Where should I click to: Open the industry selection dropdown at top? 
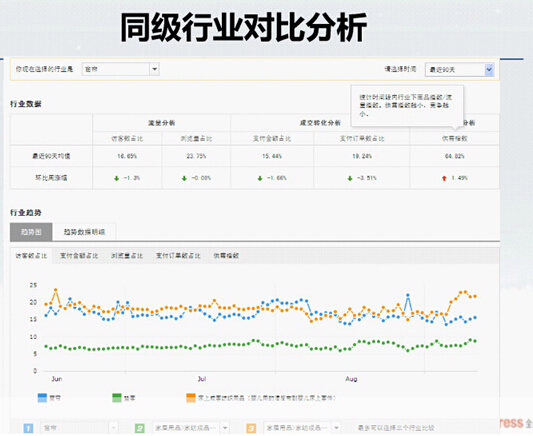pyautogui.click(x=120, y=69)
